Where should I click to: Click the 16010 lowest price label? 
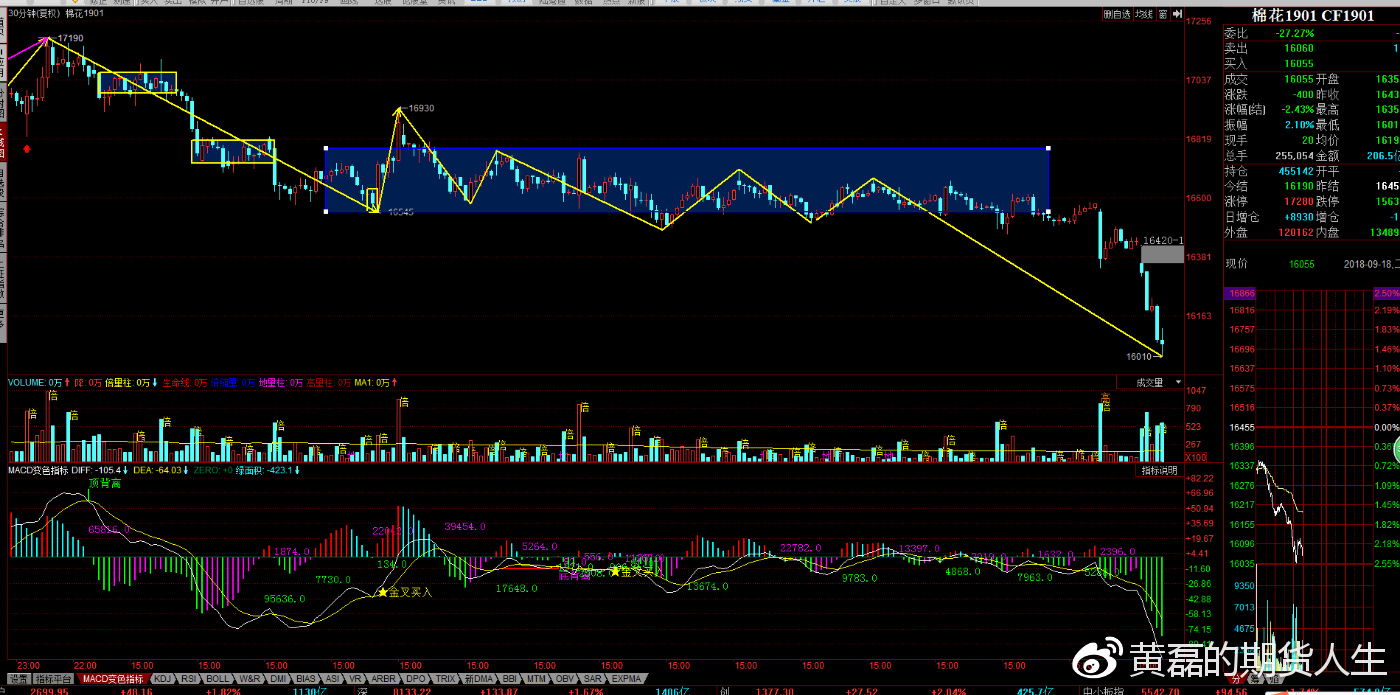1139,356
